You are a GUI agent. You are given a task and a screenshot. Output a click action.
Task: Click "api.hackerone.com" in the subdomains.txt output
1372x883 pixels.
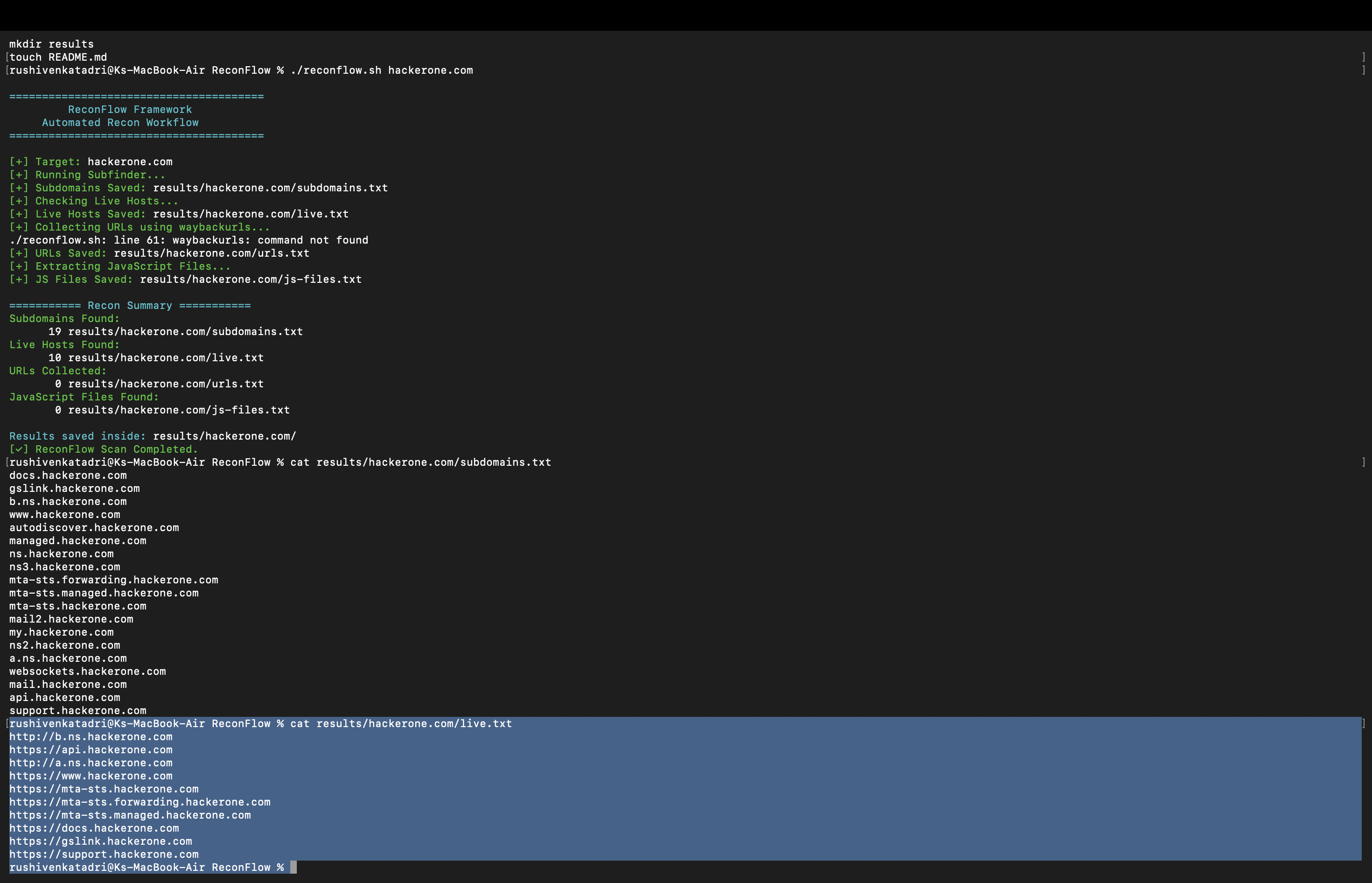coord(65,698)
